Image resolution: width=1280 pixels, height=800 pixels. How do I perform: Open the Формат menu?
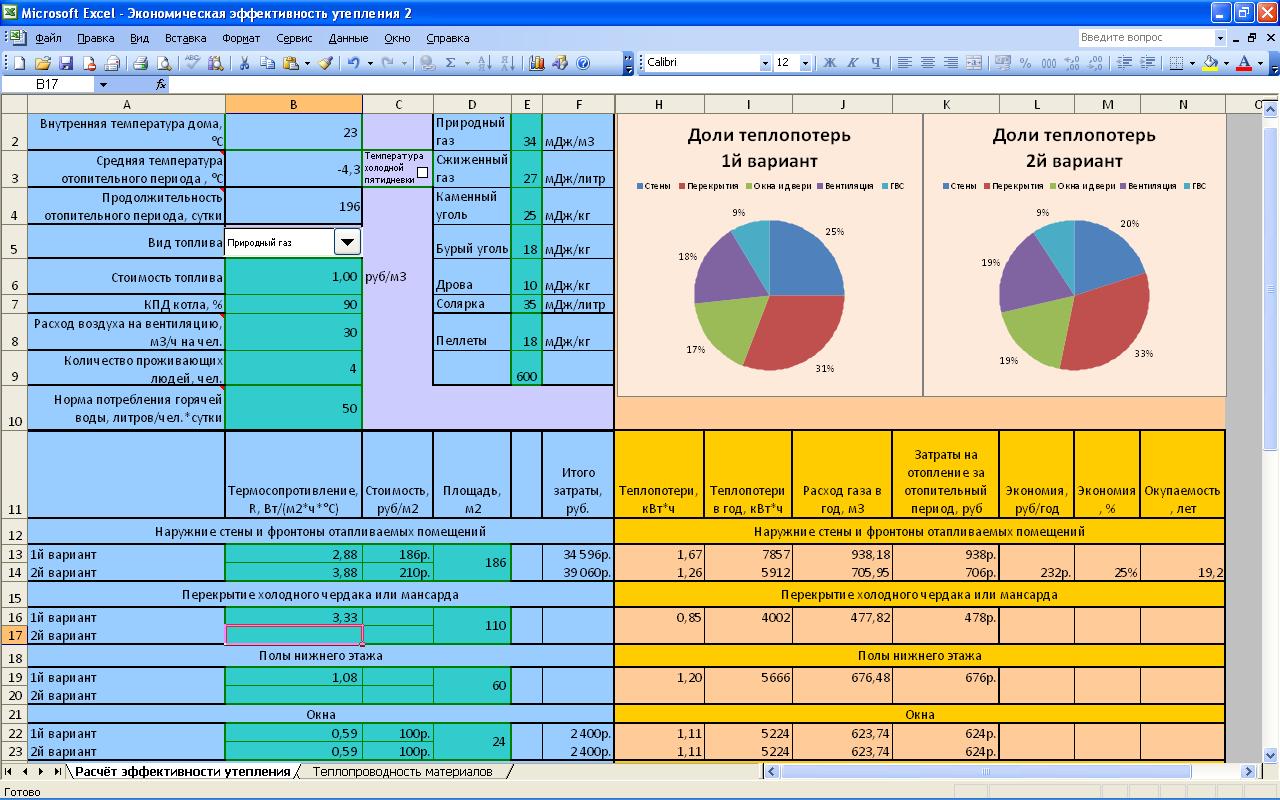tap(241, 38)
